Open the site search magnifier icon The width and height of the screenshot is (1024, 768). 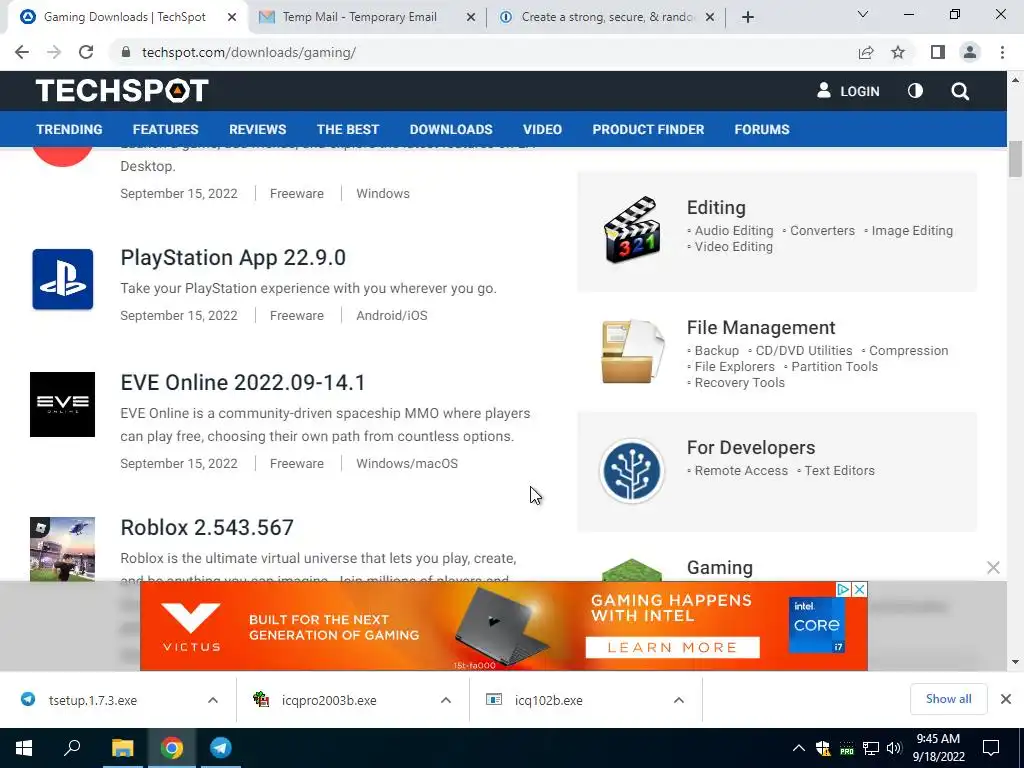tap(960, 91)
